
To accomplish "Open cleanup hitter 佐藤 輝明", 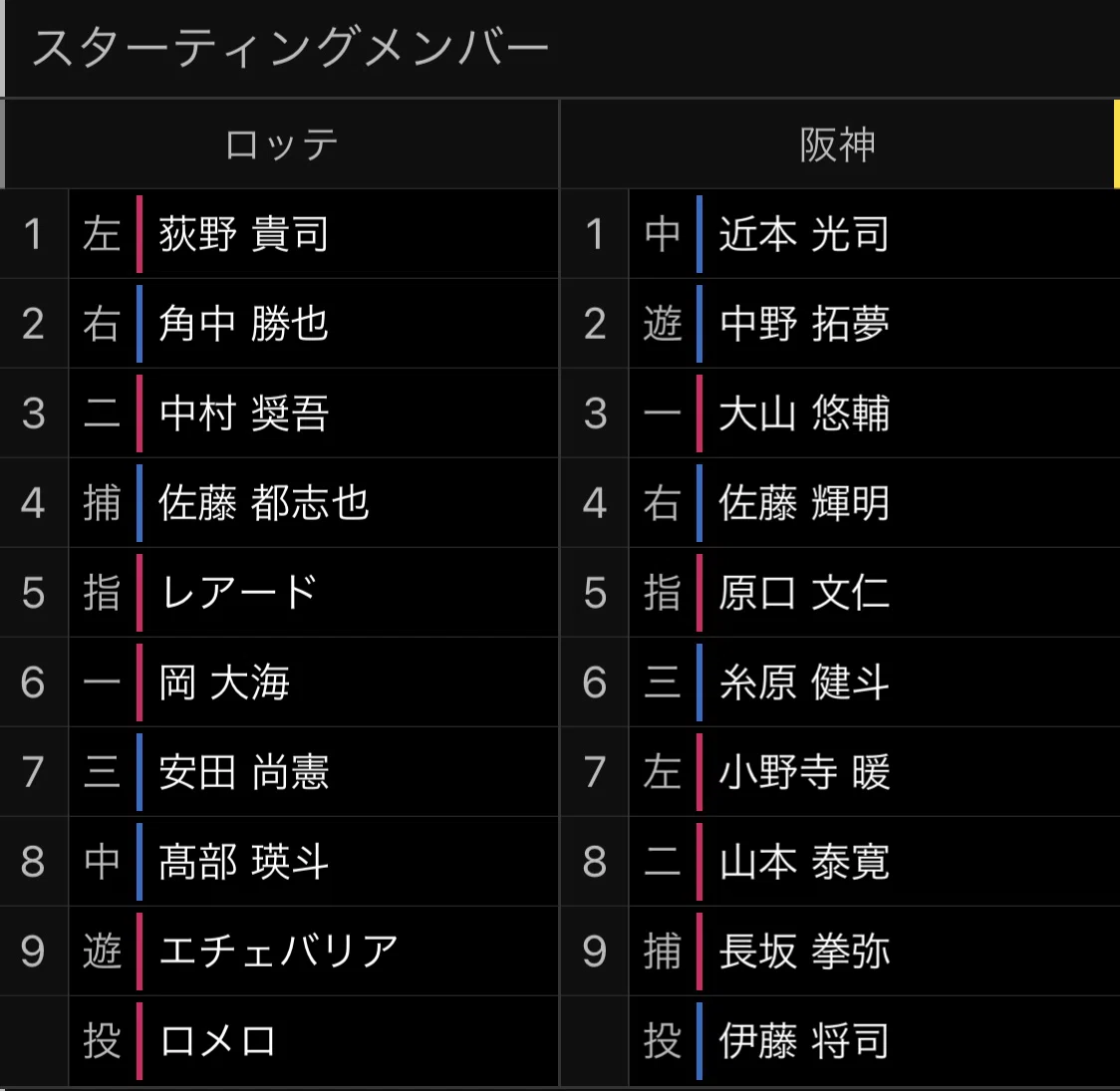I will [x=804, y=503].
